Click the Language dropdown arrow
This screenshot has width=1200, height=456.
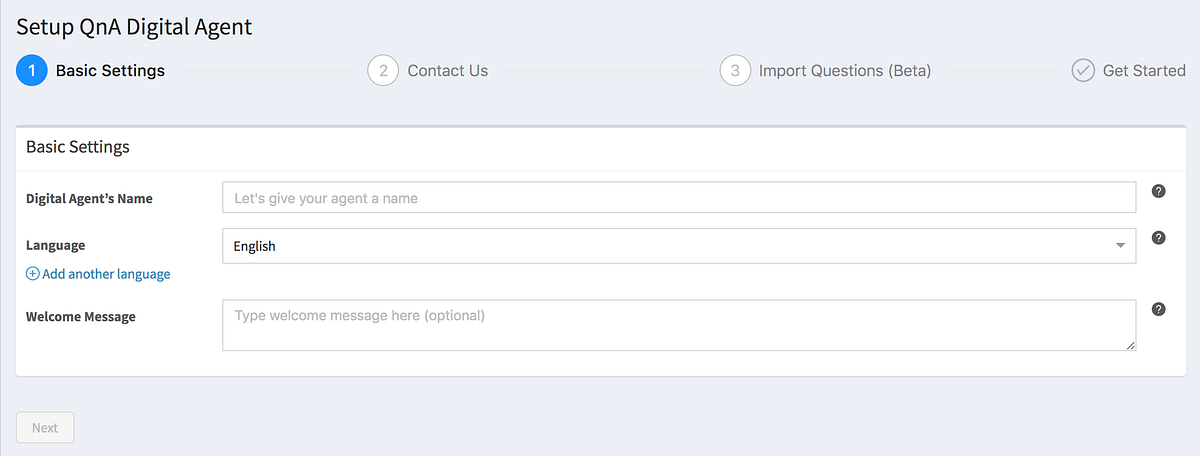1119,246
